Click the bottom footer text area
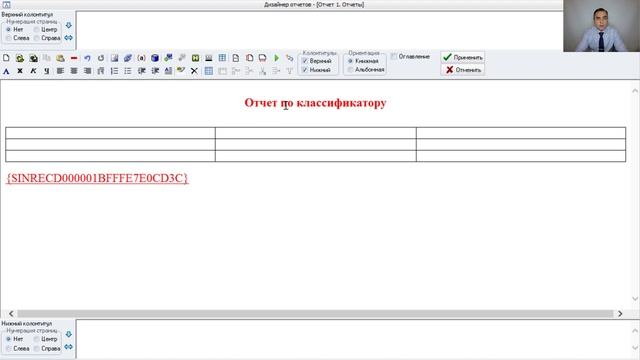This screenshot has height=360, width=640. [353, 340]
